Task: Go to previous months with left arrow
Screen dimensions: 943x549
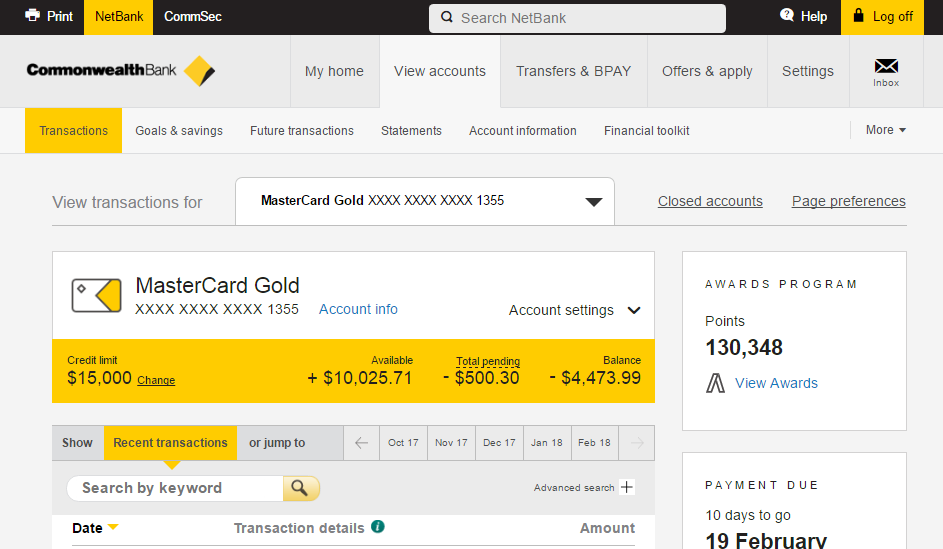Action: click(x=361, y=443)
